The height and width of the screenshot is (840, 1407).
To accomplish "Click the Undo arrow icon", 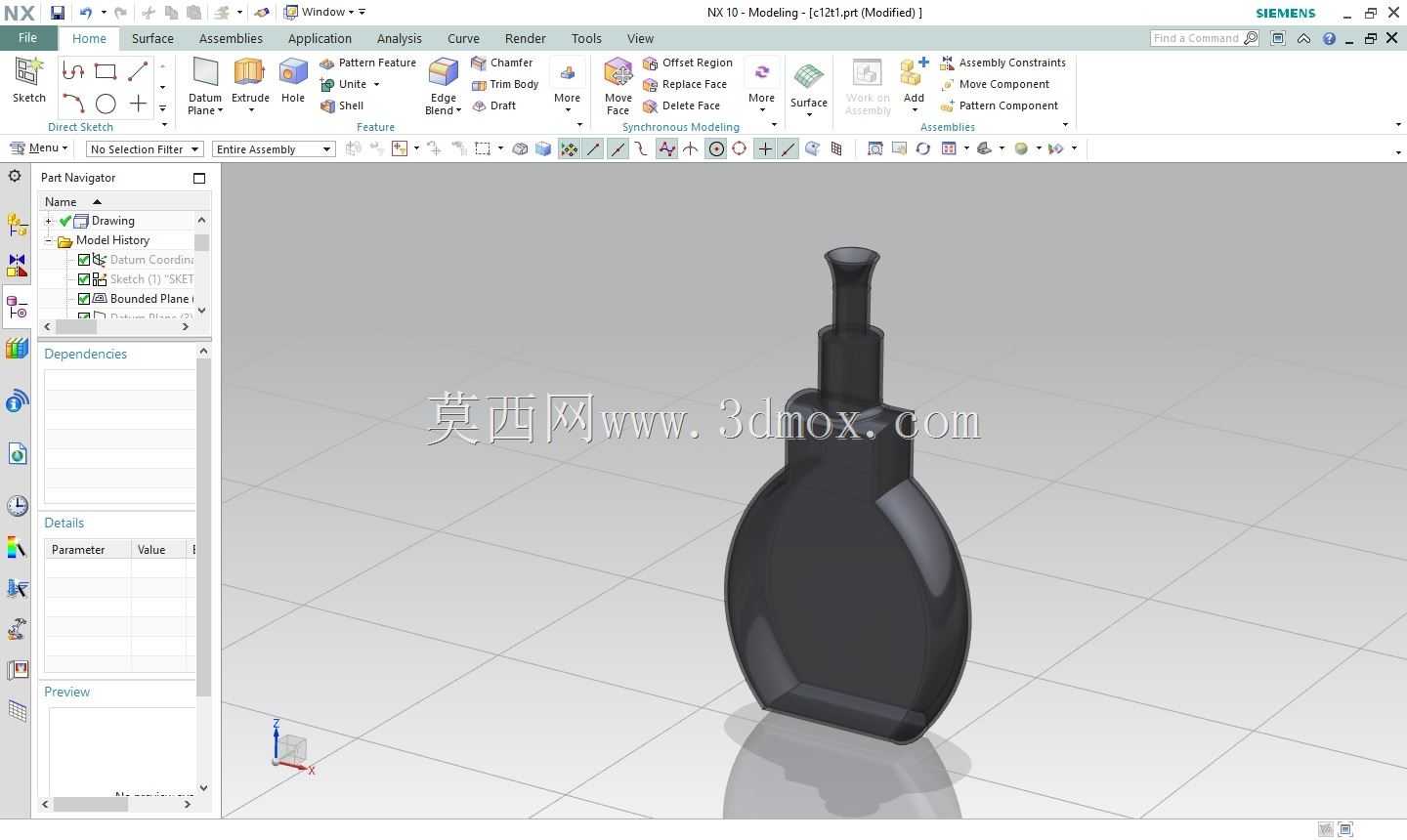I will 86,13.
